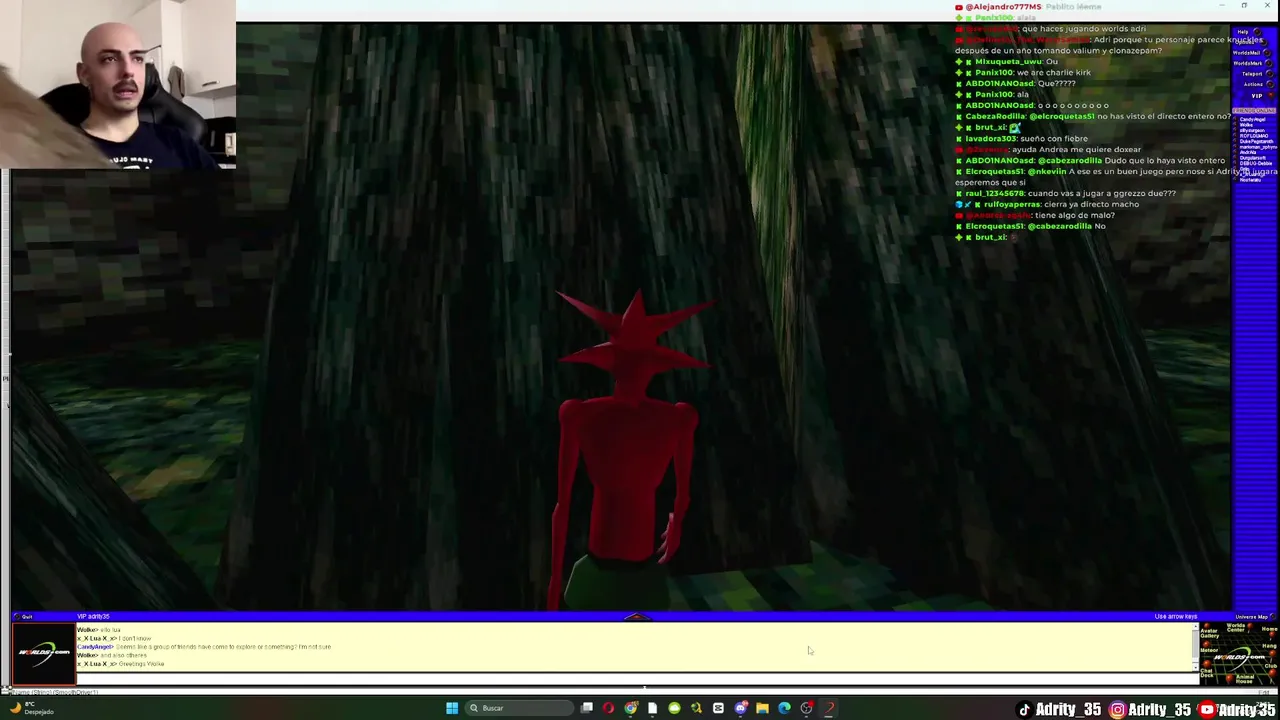Screen dimensions: 1280x720
Task: Open File Explorer from the taskbar
Action: tap(762, 708)
